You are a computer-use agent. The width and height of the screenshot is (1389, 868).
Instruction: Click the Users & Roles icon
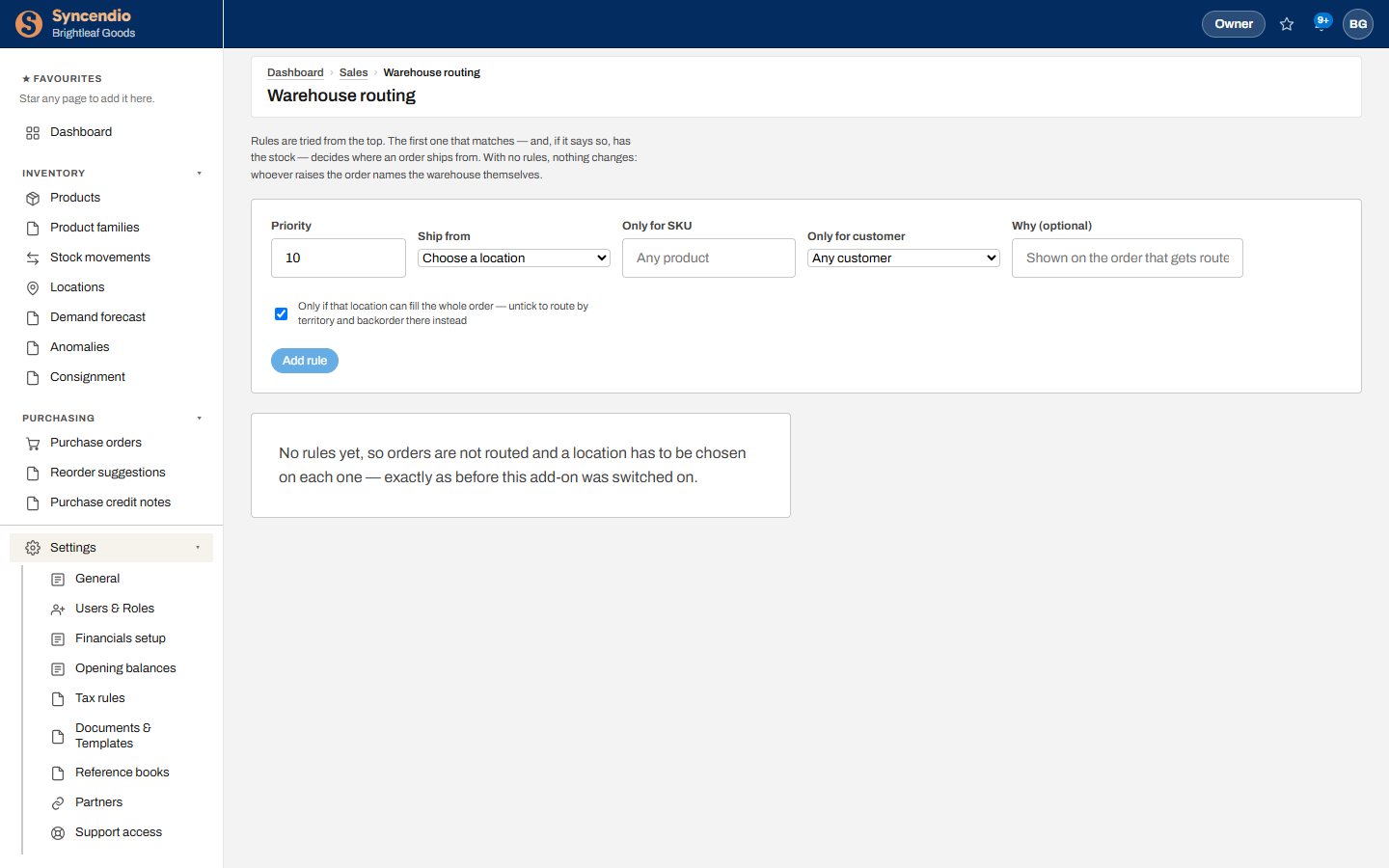tap(58, 609)
